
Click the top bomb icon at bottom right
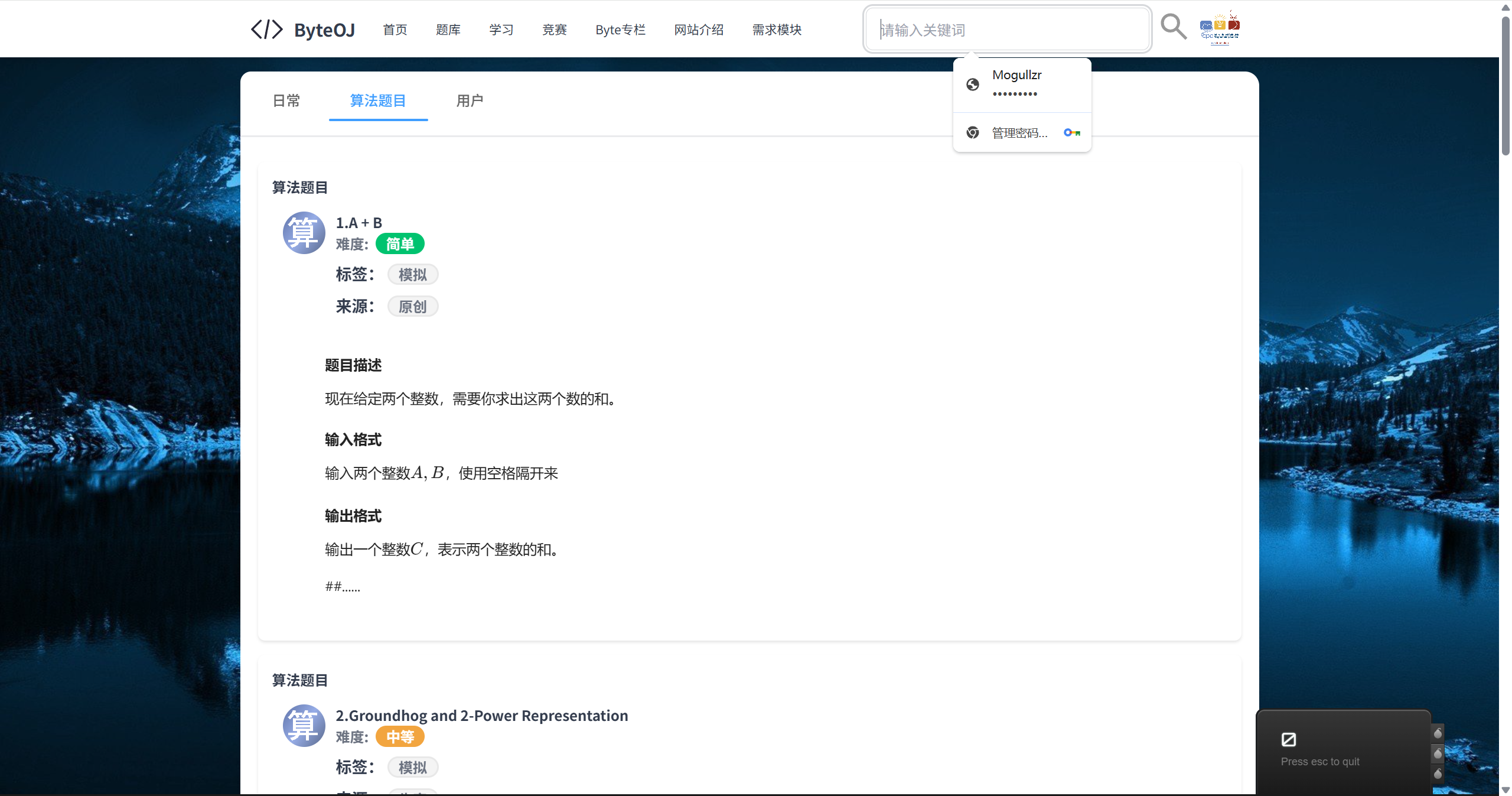1438,733
